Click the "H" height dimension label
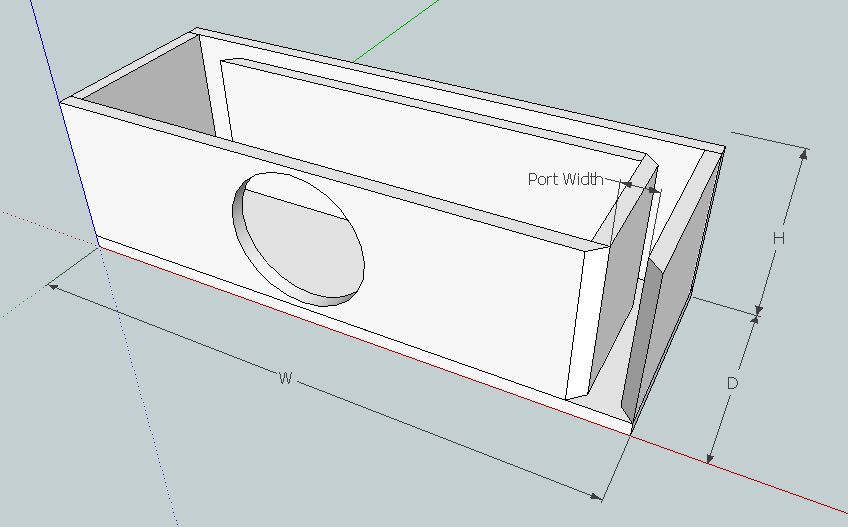The height and width of the screenshot is (527, 848). coord(779,238)
